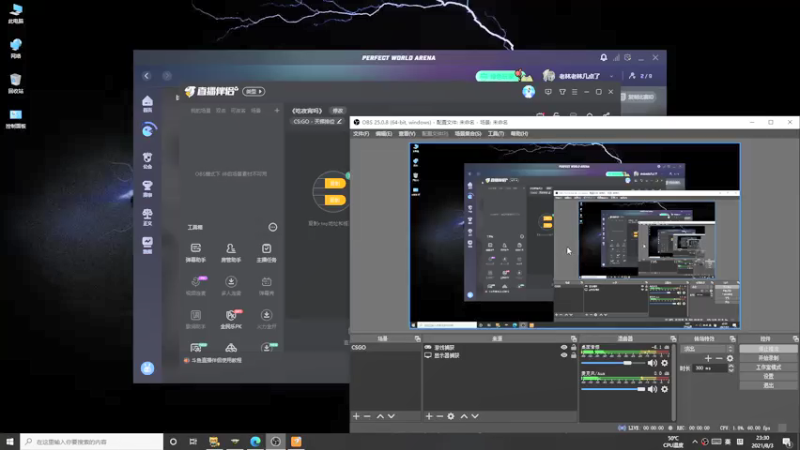Open the trophy section in Arena sidebar
Screen dimensions: 800x450
[x=147, y=189]
